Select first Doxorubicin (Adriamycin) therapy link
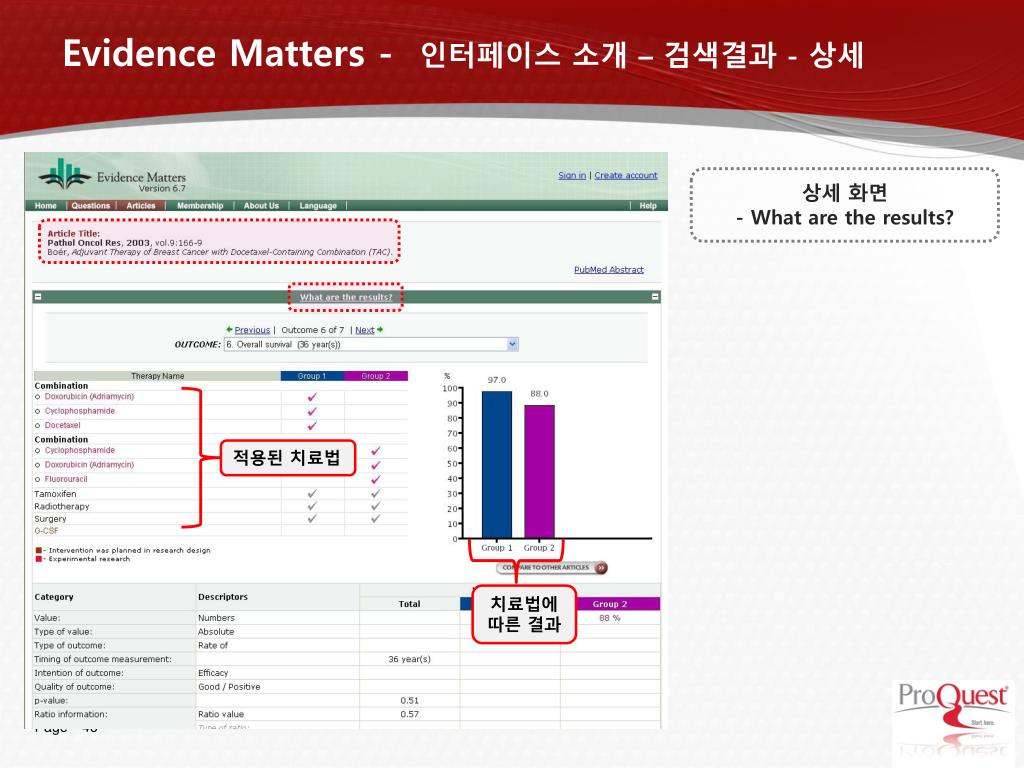Image resolution: width=1024 pixels, height=768 pixels. (89, 396)
